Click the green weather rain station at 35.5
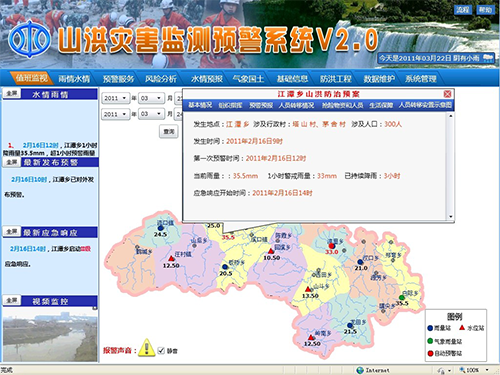Image resolution: width=500 pixels, height=375 pixels. (402, 298)
